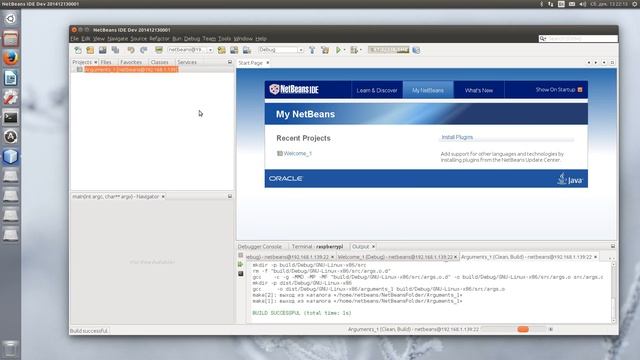This screenshot has height=360, width=640.
Task: Click the orange progress bar in the status bar
Action: (x=522, y=329)
